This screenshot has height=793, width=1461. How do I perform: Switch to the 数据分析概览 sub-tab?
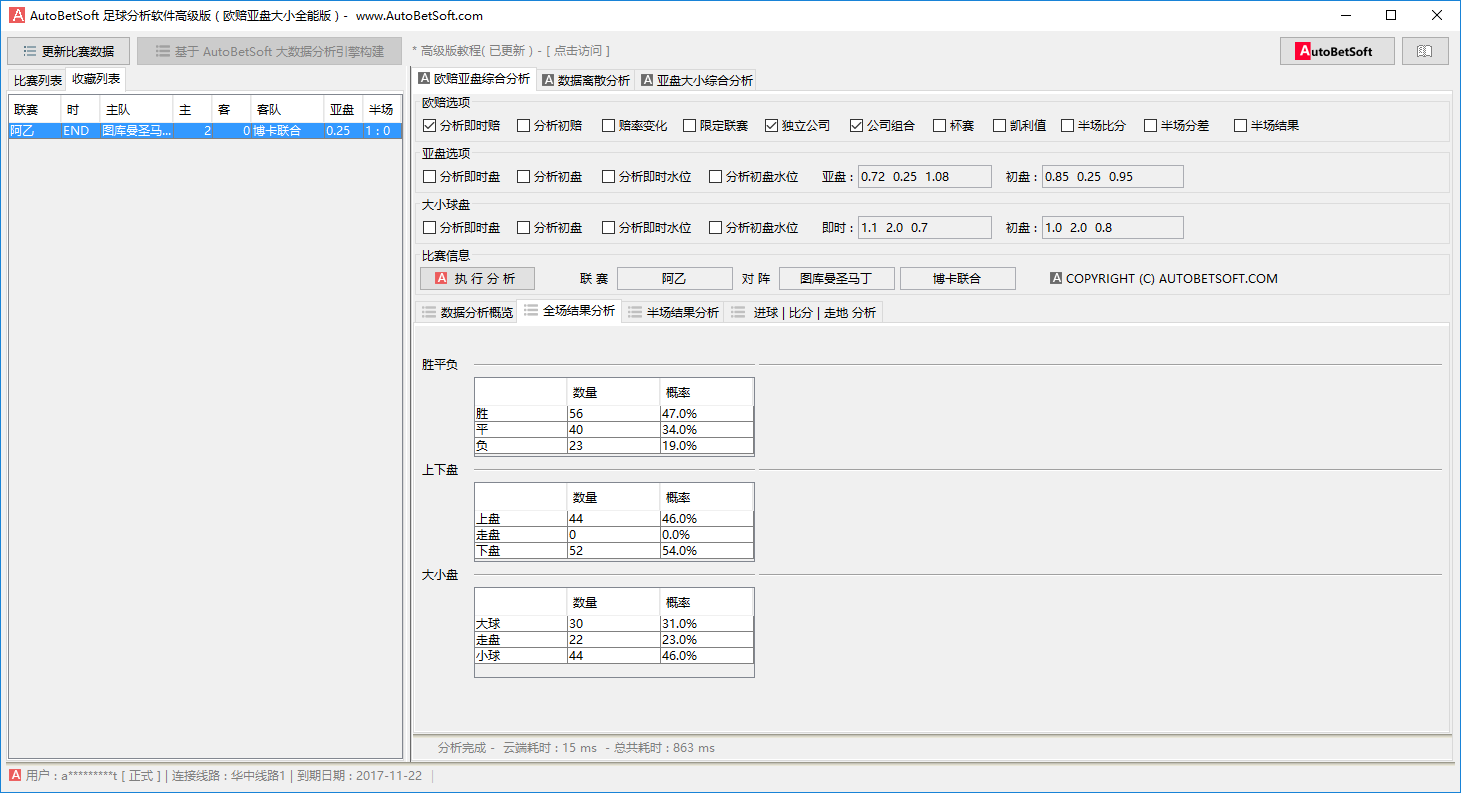coord(467,312)
